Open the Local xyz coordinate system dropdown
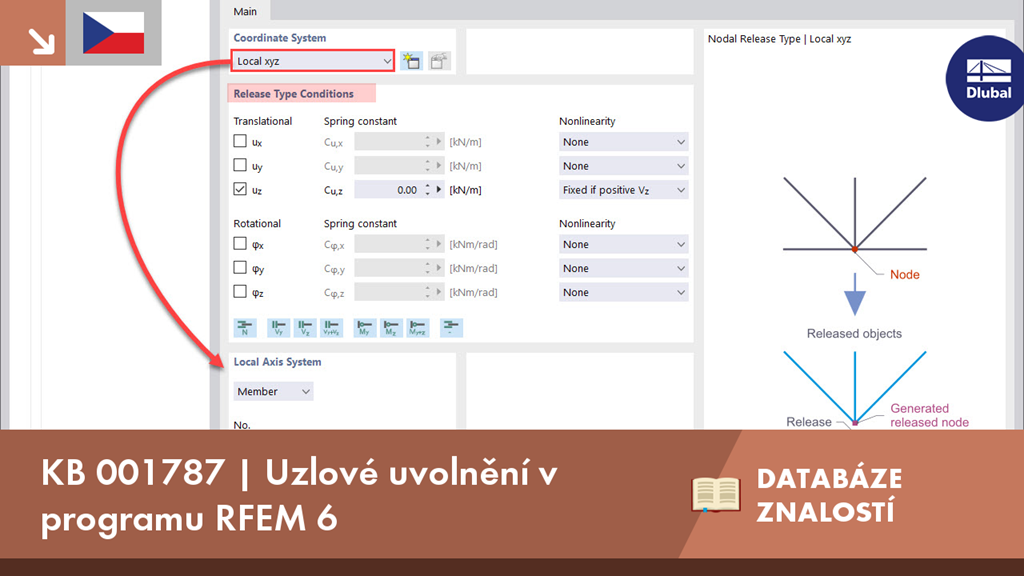Image resolution: width=1024 pixels, height=576 pixels. [313, 61]
